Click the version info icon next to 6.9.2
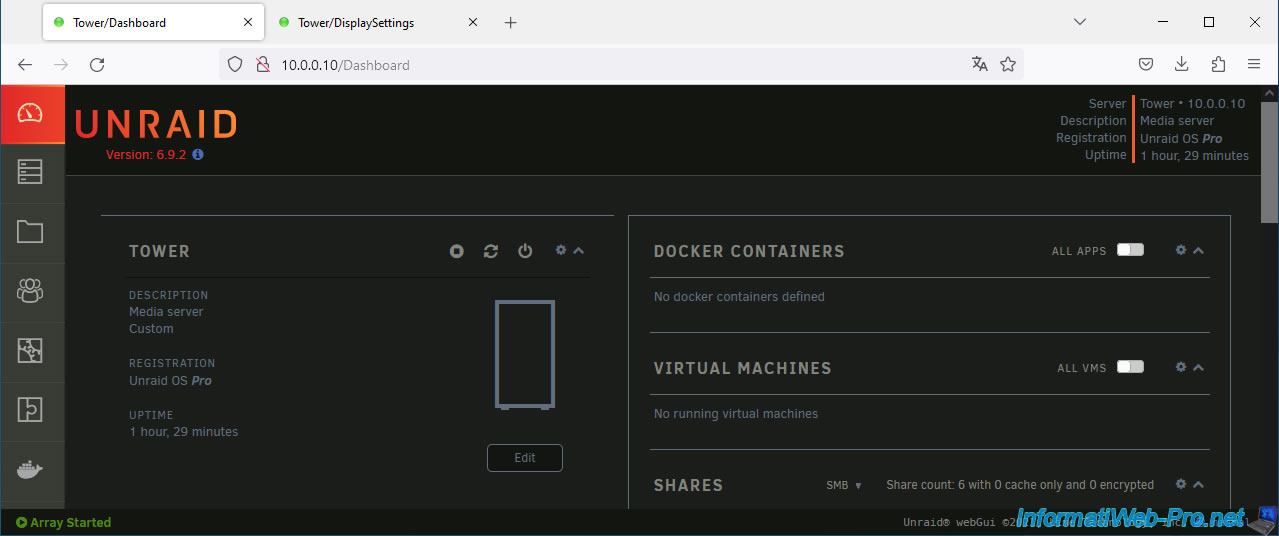 click(198, 155)
